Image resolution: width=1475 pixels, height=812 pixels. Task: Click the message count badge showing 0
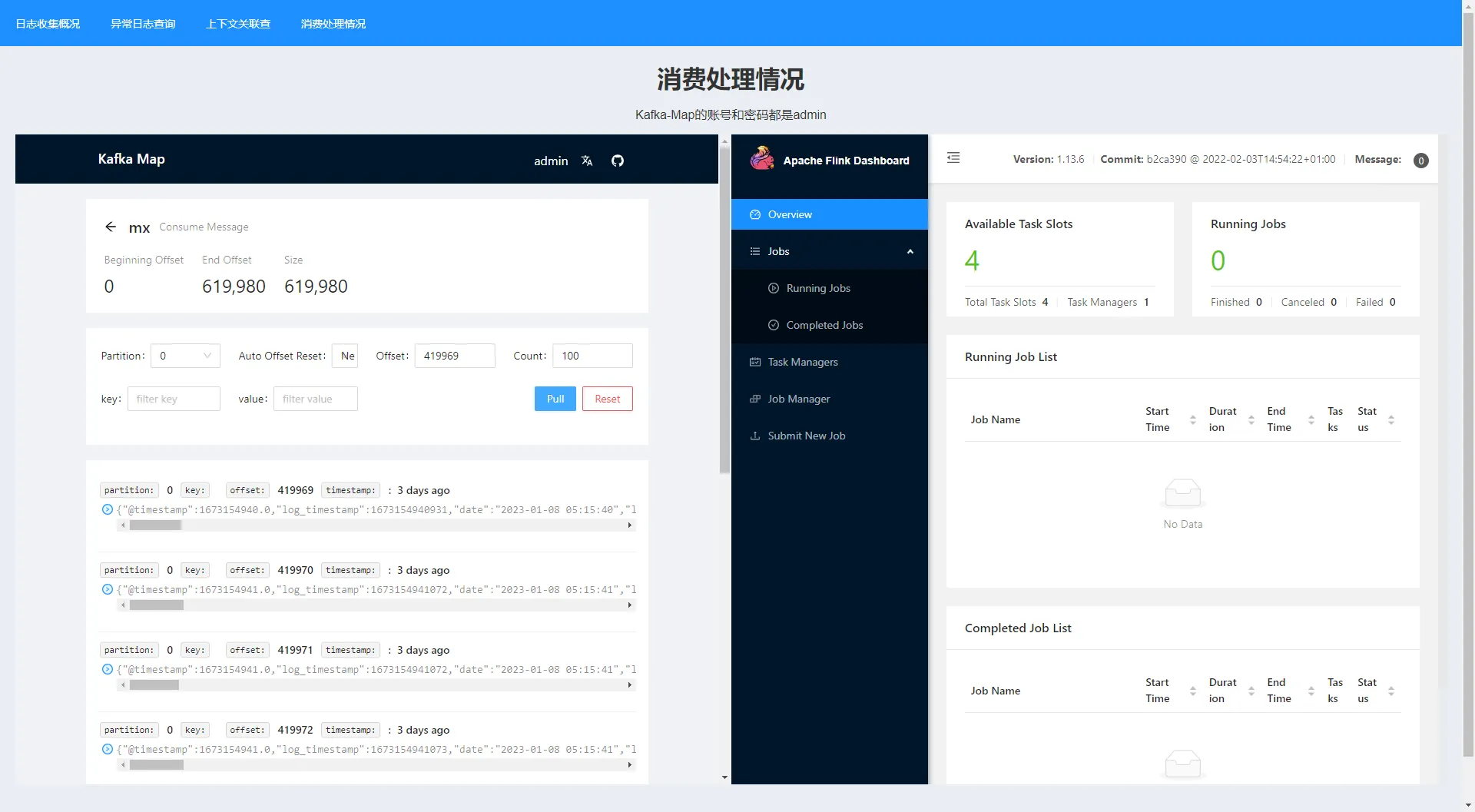1420,161
